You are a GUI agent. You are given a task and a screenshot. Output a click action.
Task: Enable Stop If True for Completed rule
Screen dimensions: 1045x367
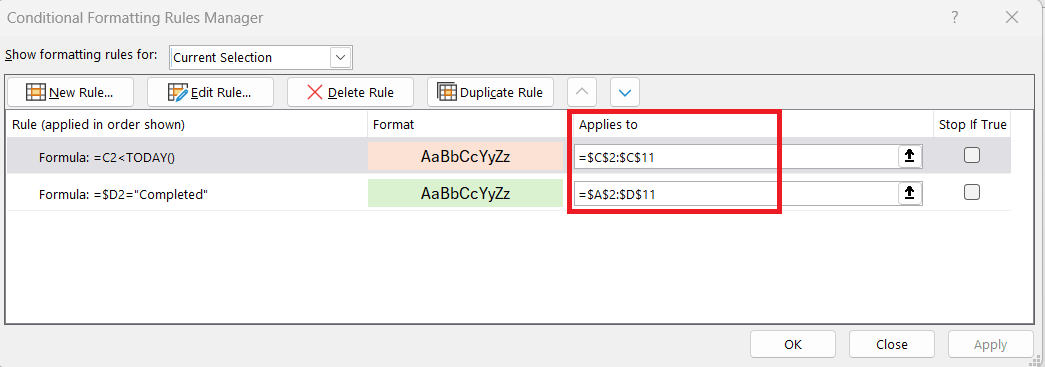pyautogui.click(x=972, y=192)
